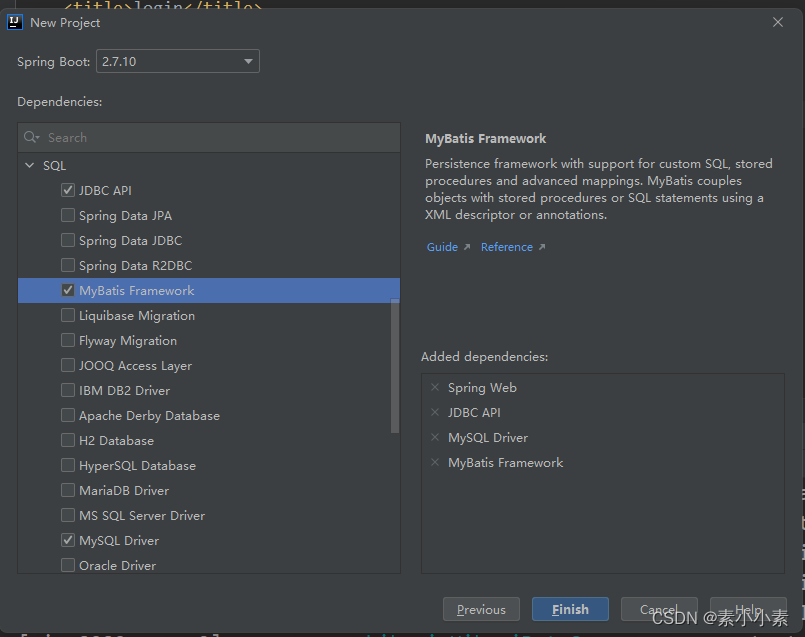Uncheck the MySQL Driver checkbox
The height and width of the screenshot is (637, 805).
[68, 541]
